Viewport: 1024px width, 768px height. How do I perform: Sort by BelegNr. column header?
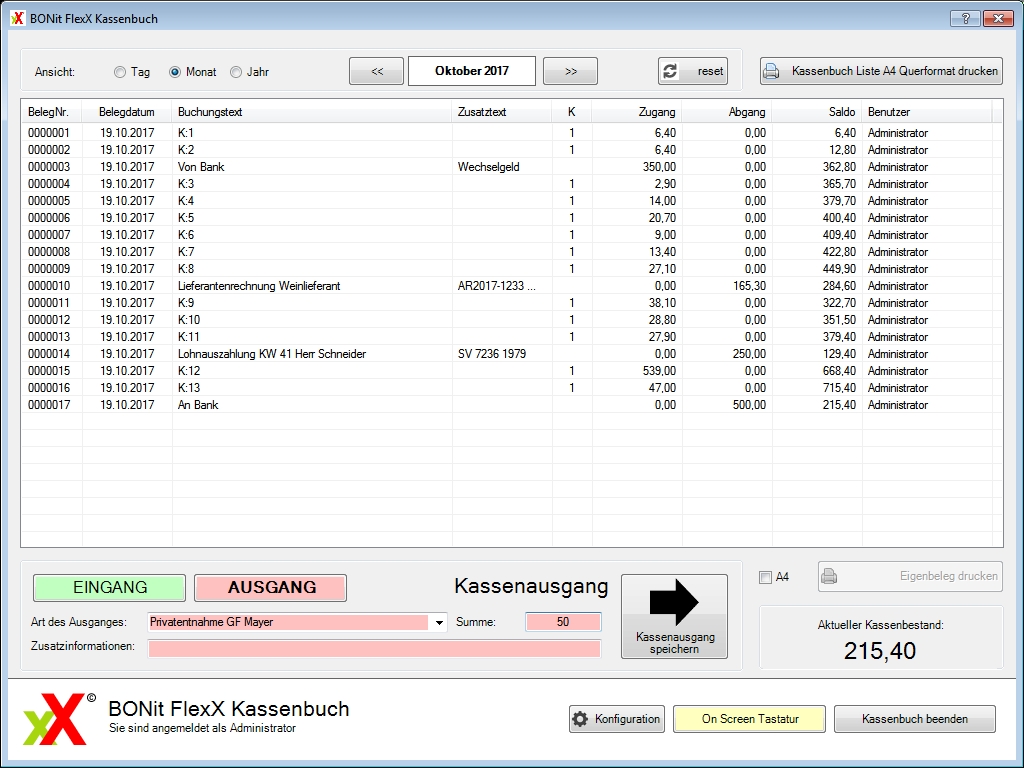pos(51,112)
